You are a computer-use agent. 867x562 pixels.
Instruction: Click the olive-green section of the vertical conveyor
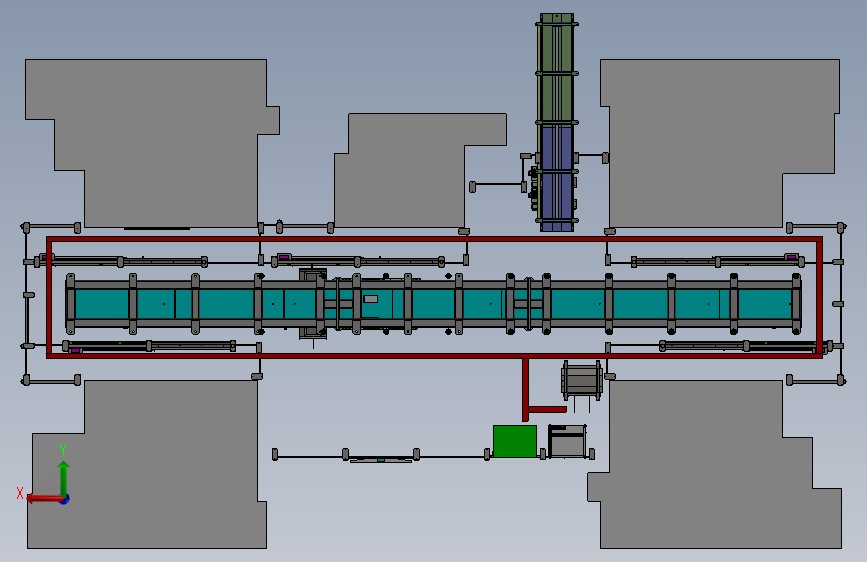click(556, 70)
